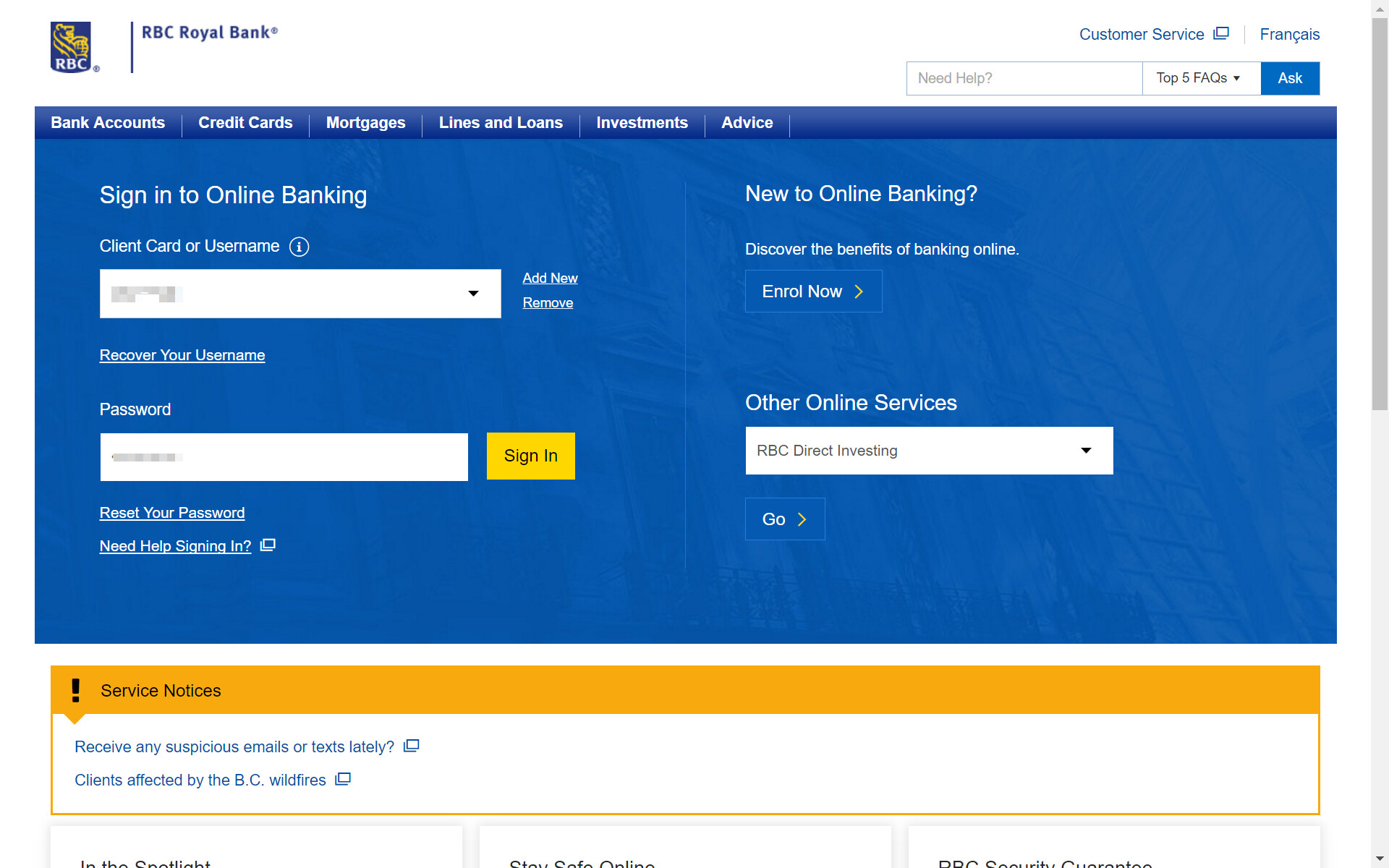Click the Sign in to Online Banking heading
Screen dimensions: 1389x868
pos(233,195)
